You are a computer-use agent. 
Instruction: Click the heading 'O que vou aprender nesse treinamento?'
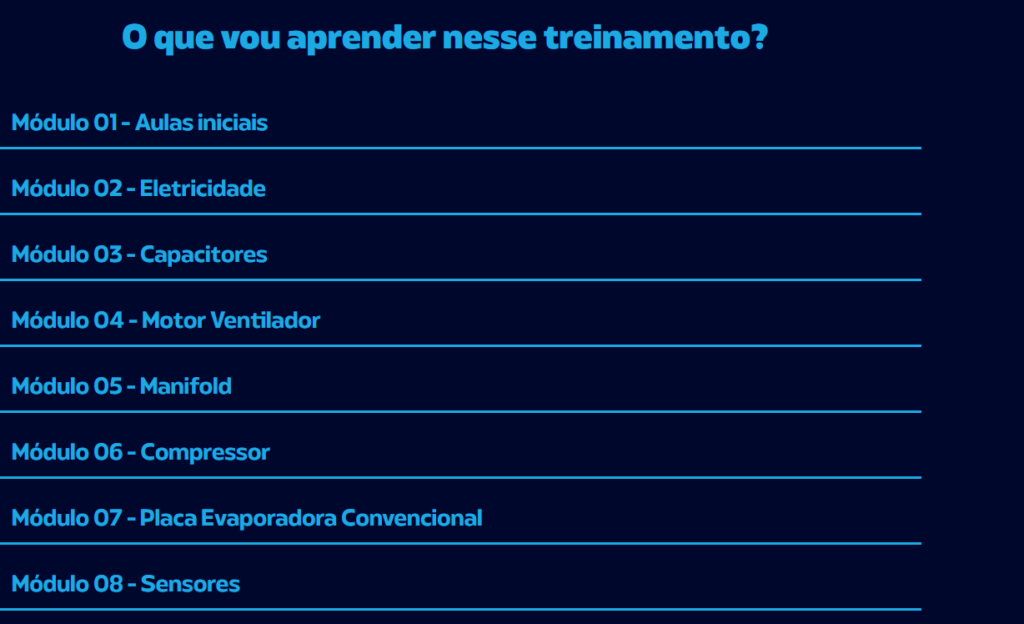(x=445, y=38)
